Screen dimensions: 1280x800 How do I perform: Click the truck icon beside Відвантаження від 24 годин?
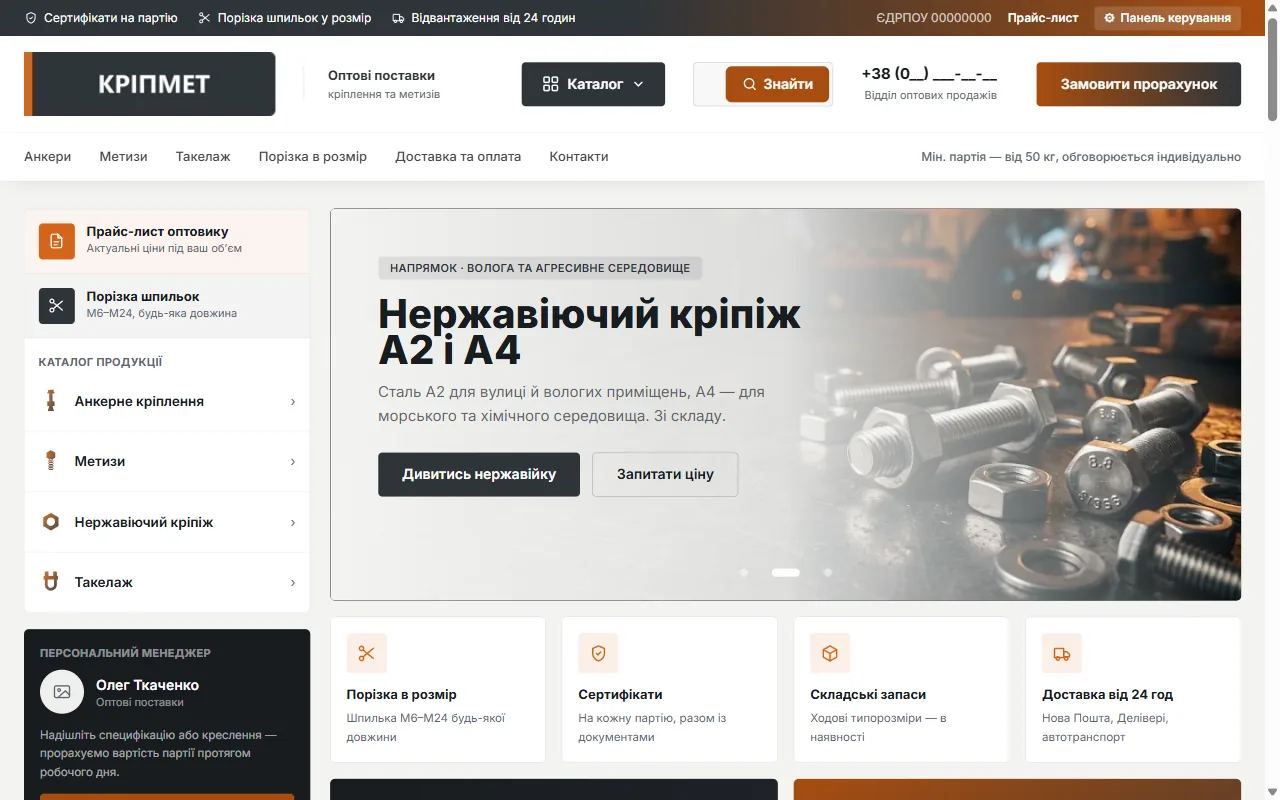(x=398, y=18)
